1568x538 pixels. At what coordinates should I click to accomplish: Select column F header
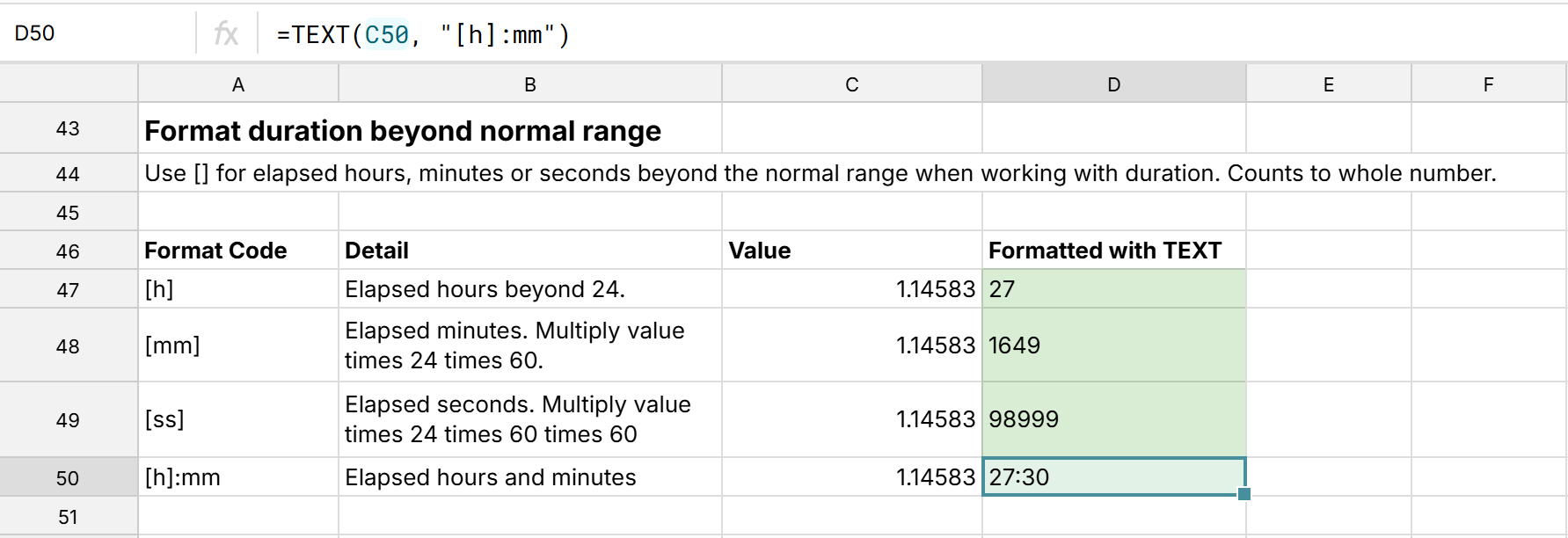[1488, 84]
